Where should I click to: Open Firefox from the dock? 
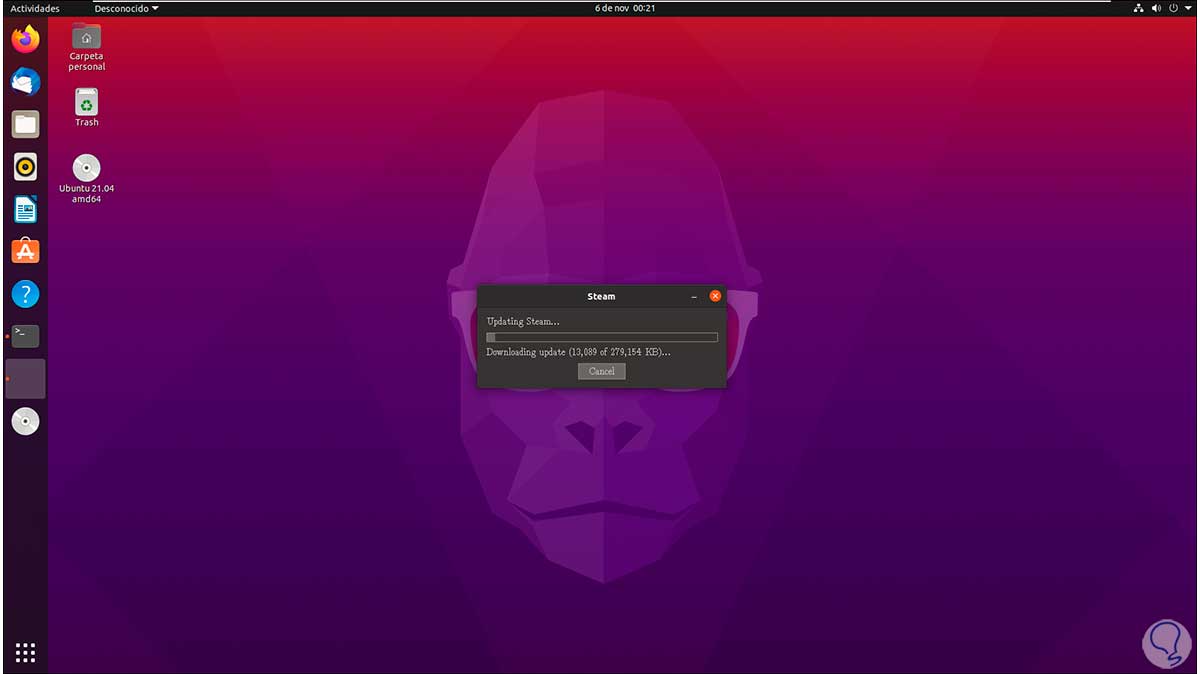coord(25,39)
